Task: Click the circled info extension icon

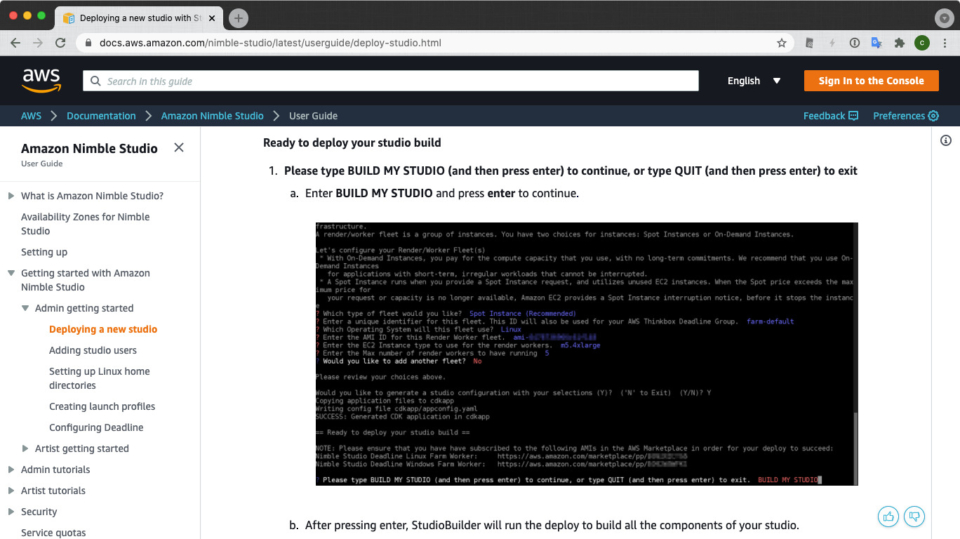Action: point(854,43)
